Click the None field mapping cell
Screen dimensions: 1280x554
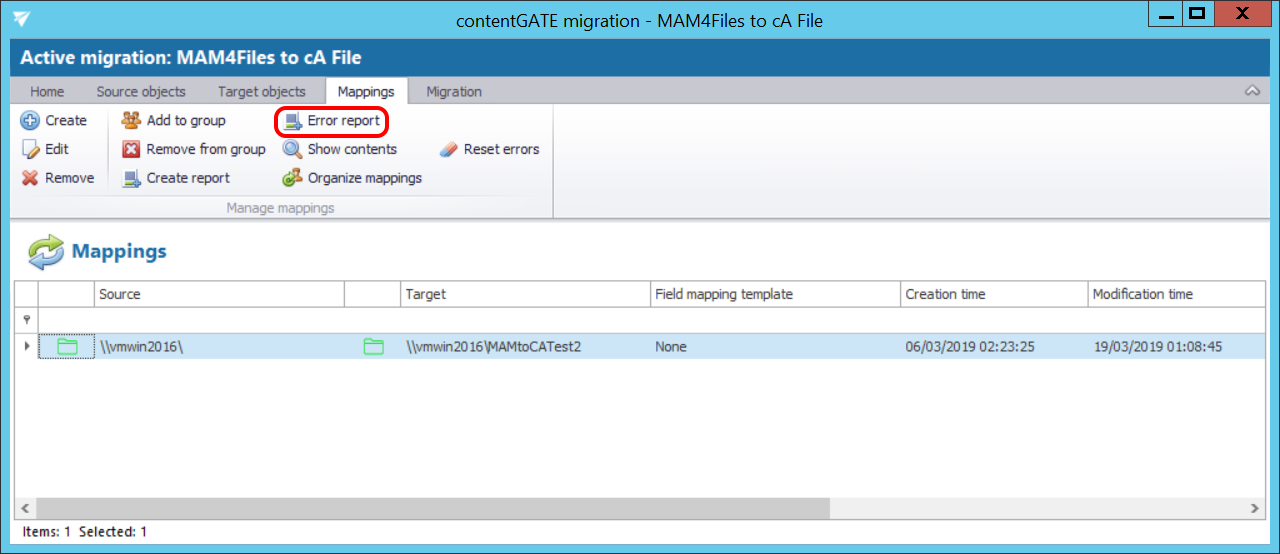775,347
